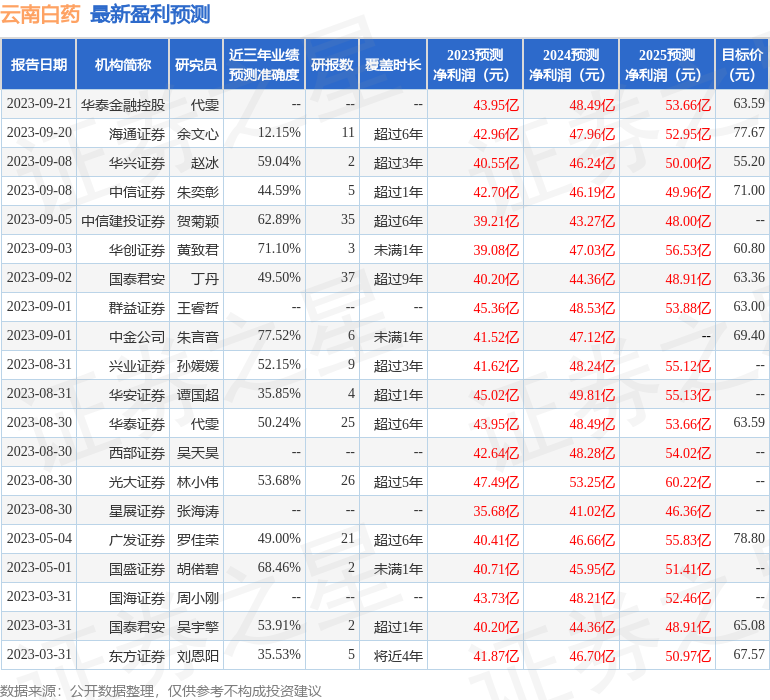Click researcher 黄致君

coord(198,250)
